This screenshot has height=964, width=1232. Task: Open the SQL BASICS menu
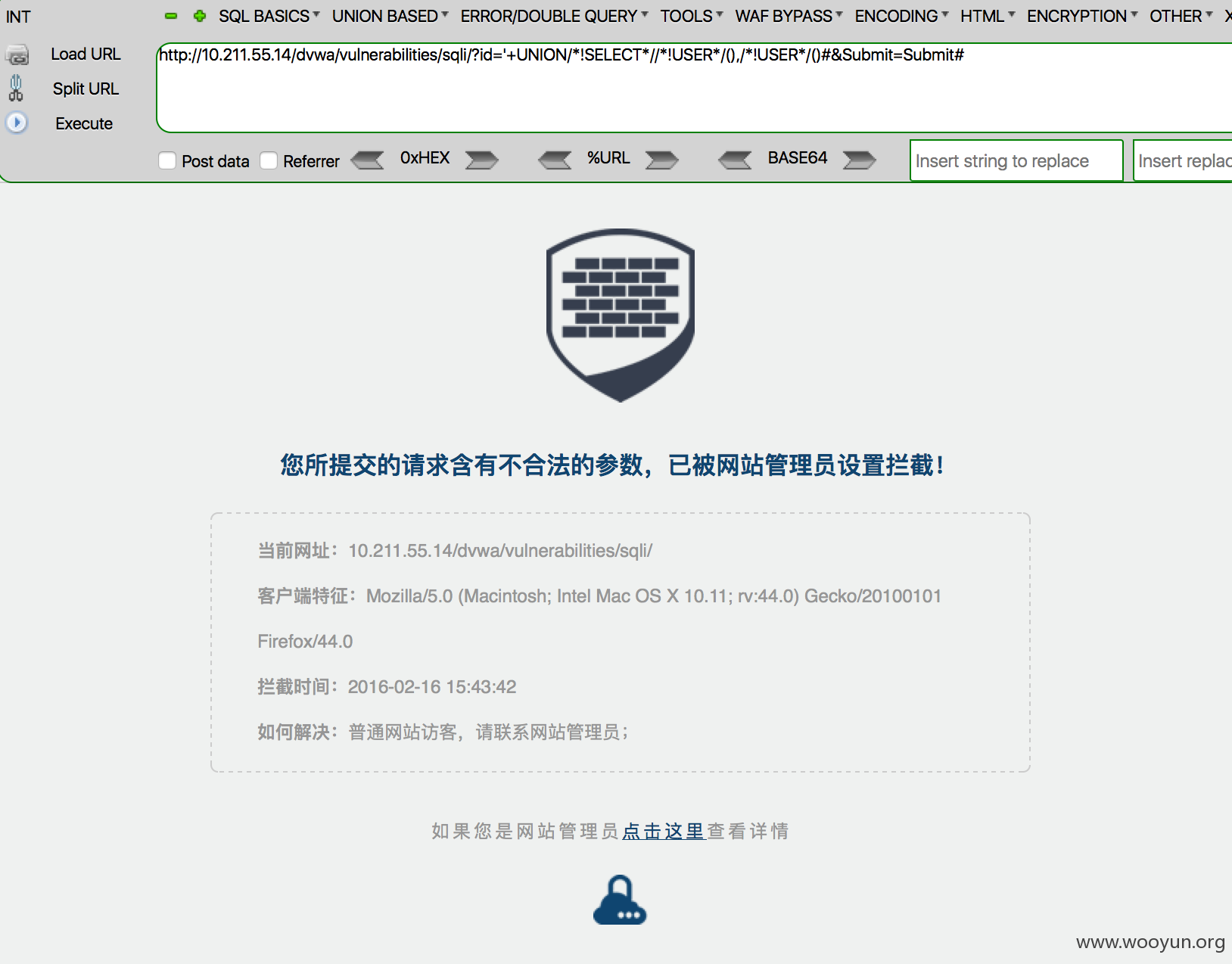pyautogui.click(x=269, y=16)
